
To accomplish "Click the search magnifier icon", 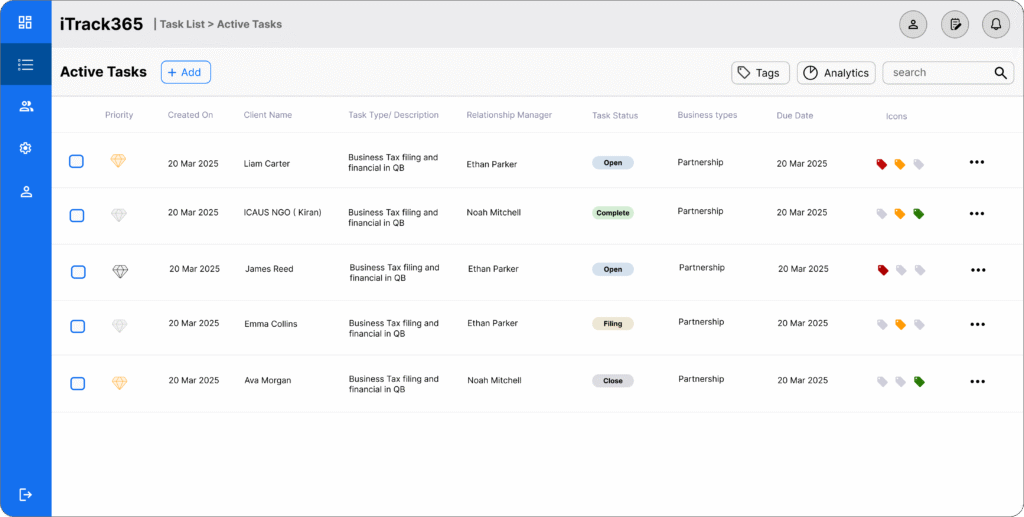I will coord(1000,73).
